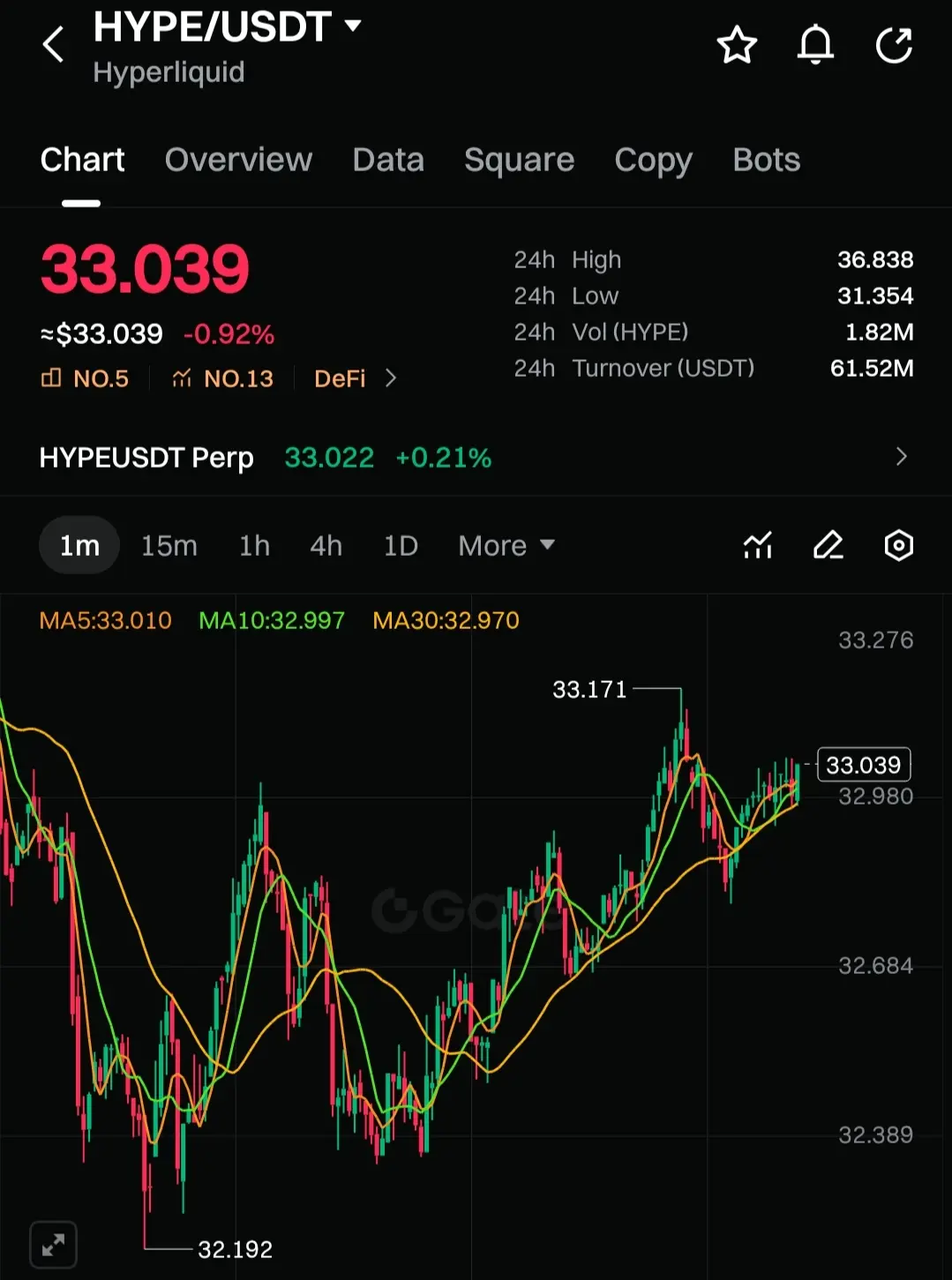The width and height of the screenshot is (952, 1280).
Task: Open price alert bell icon
Action: [815, 45]
